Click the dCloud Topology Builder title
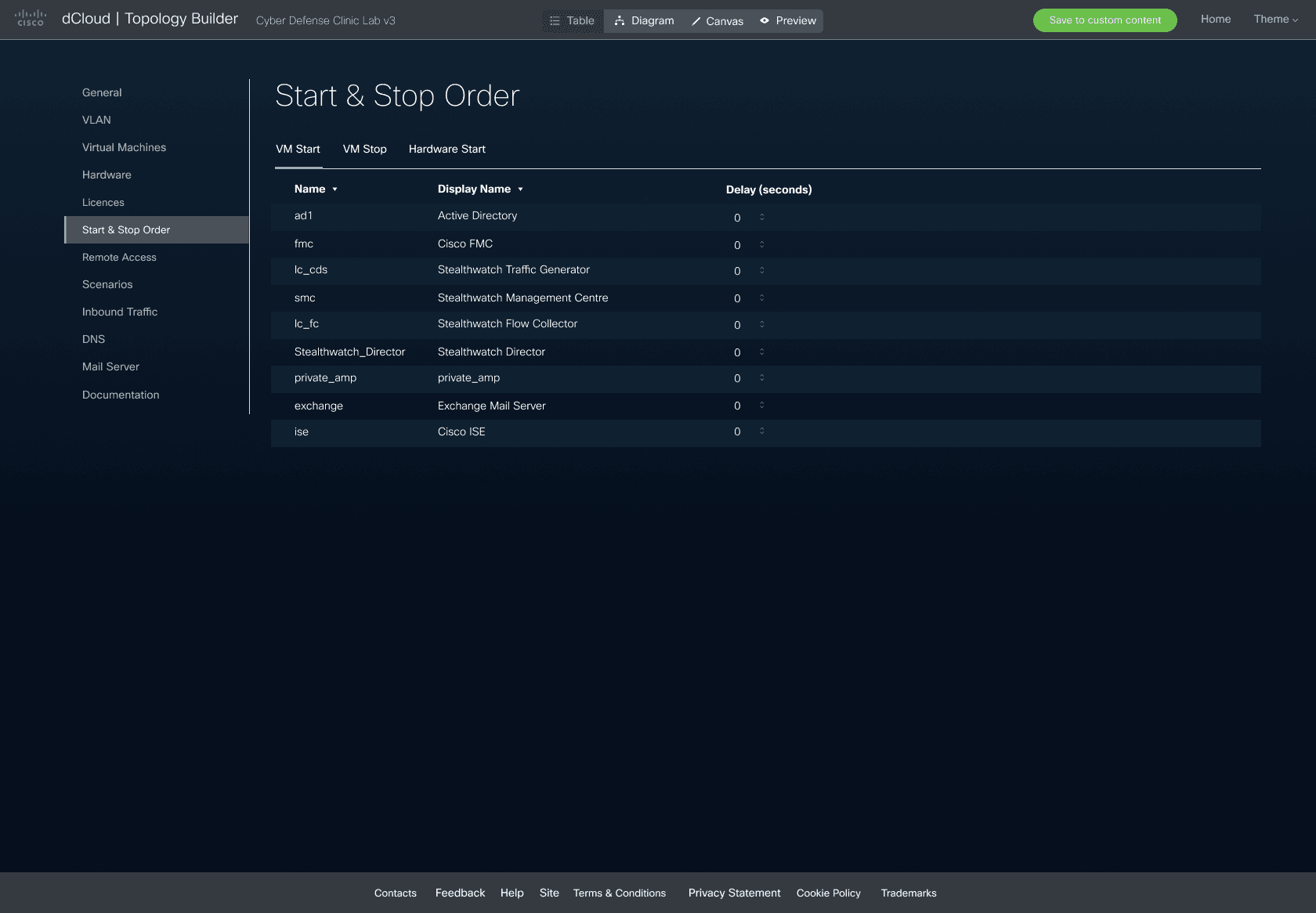1316x913 pixels. pyautogui.click(x=150, y=19)
